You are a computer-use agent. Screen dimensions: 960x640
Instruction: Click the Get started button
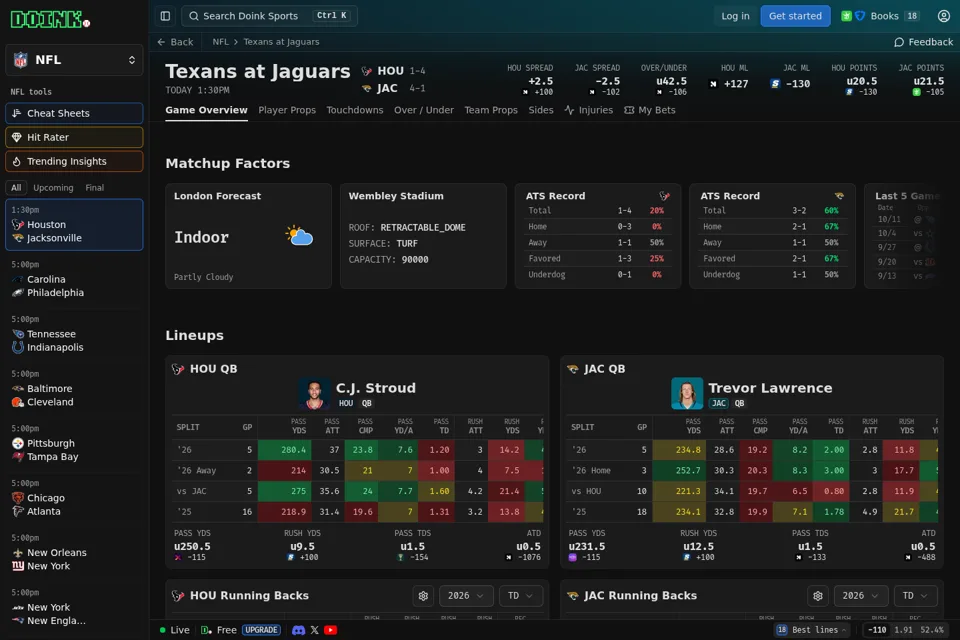795,16
